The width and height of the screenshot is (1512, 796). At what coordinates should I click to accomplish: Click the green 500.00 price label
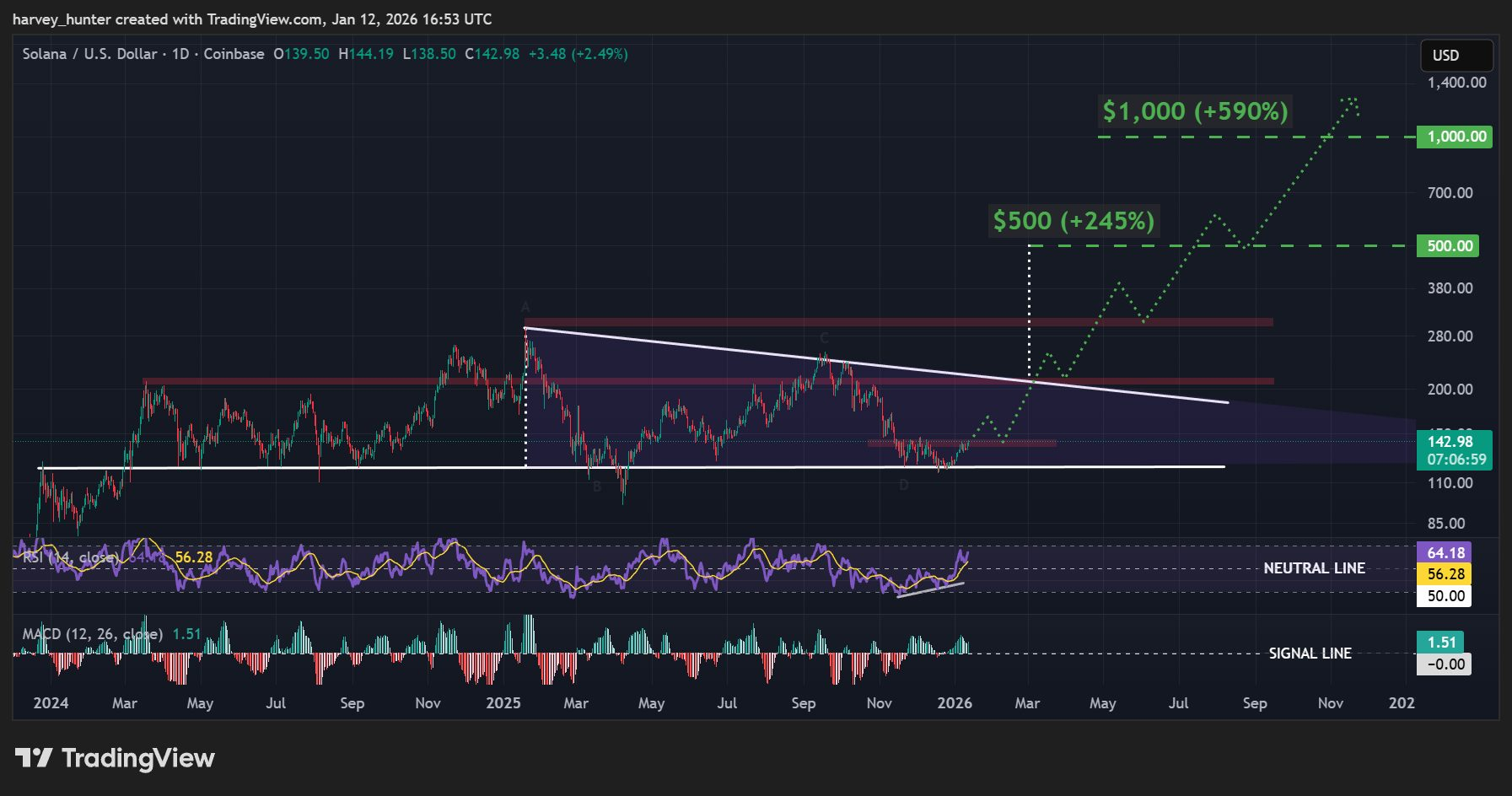click(1450, 246)
